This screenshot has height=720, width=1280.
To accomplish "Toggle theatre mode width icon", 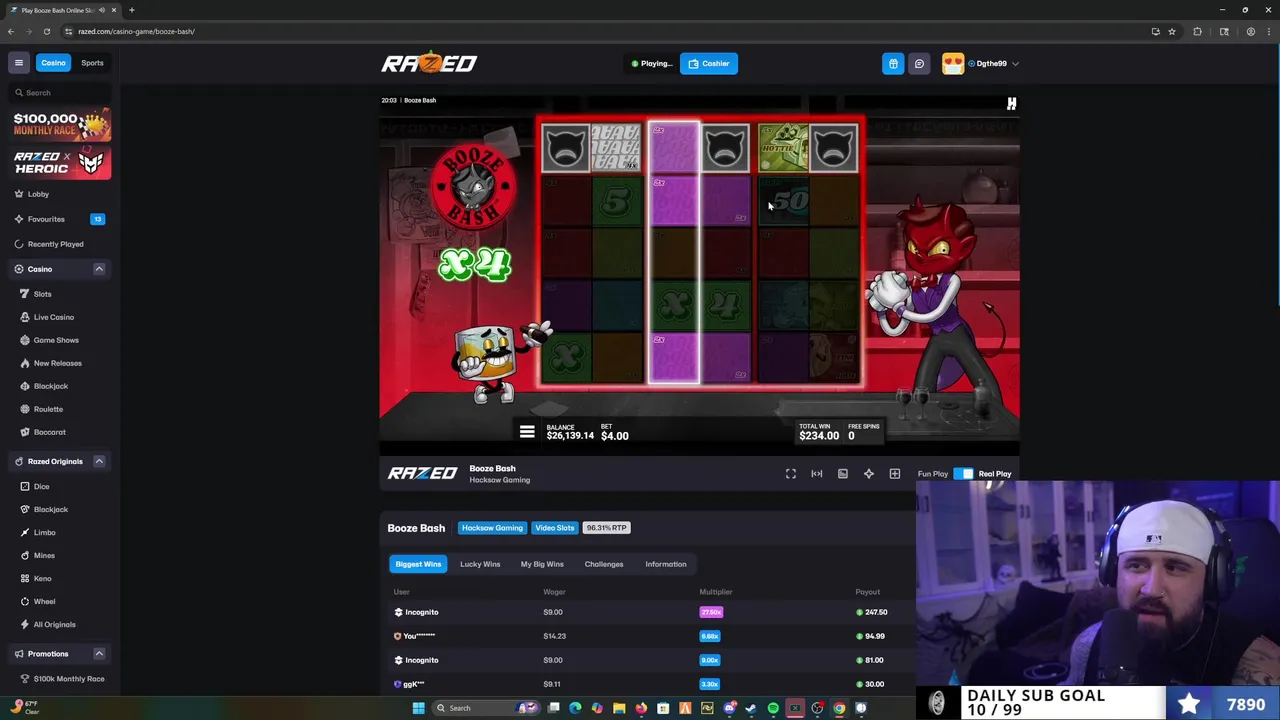I will point(817,474).
